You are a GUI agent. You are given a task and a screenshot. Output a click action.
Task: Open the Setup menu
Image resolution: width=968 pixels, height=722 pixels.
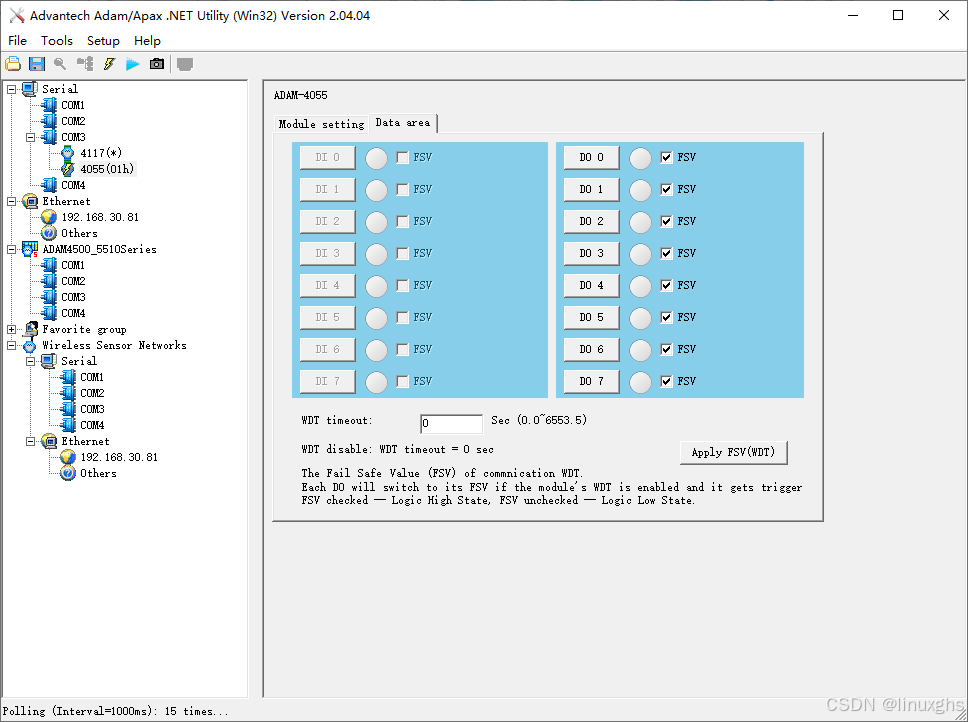(x=103, y=41)
